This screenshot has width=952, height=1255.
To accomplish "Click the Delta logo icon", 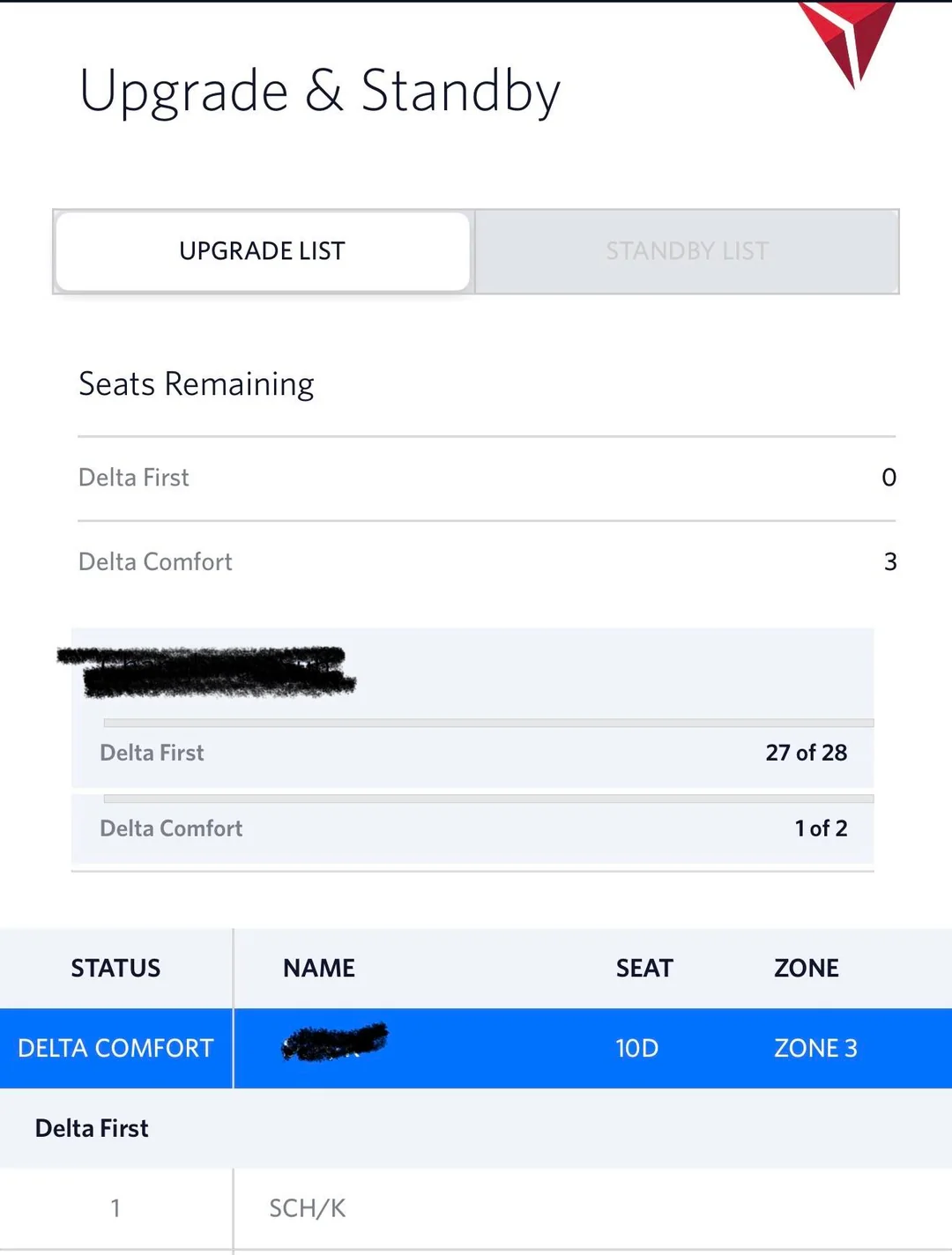I will 848,37.
